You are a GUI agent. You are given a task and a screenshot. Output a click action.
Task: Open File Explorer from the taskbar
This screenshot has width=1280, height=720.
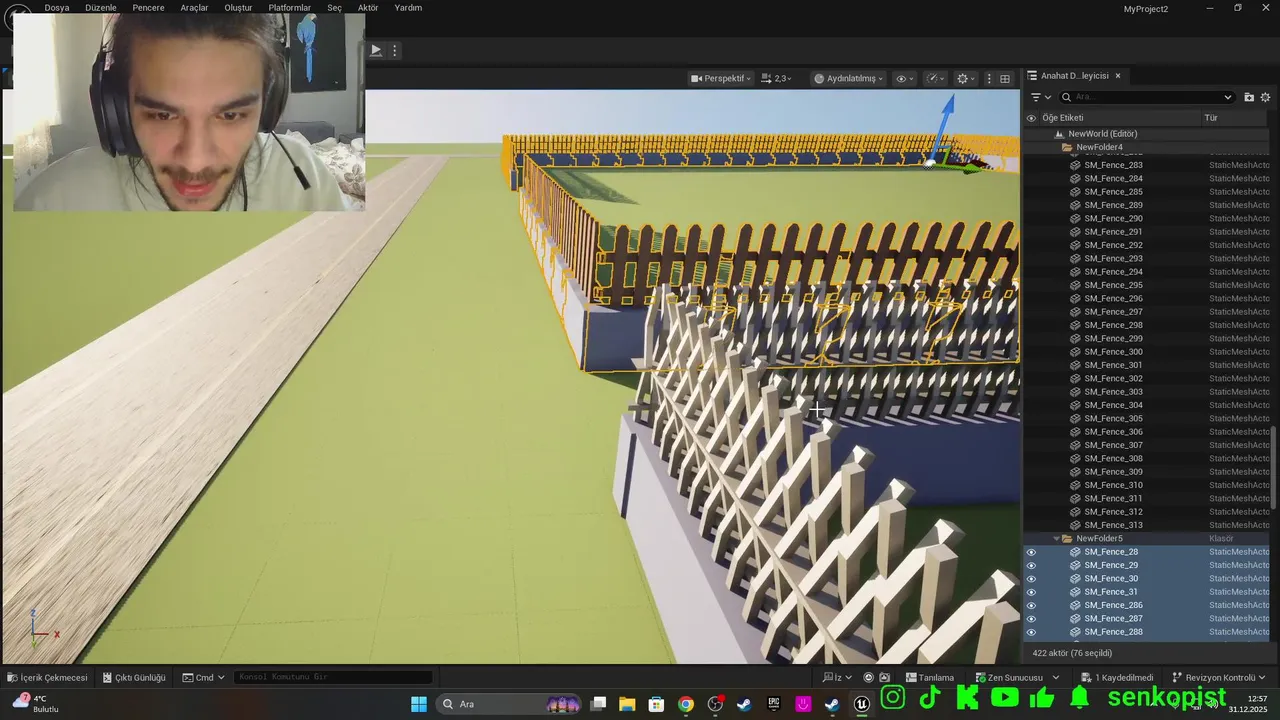click(627, 704)
